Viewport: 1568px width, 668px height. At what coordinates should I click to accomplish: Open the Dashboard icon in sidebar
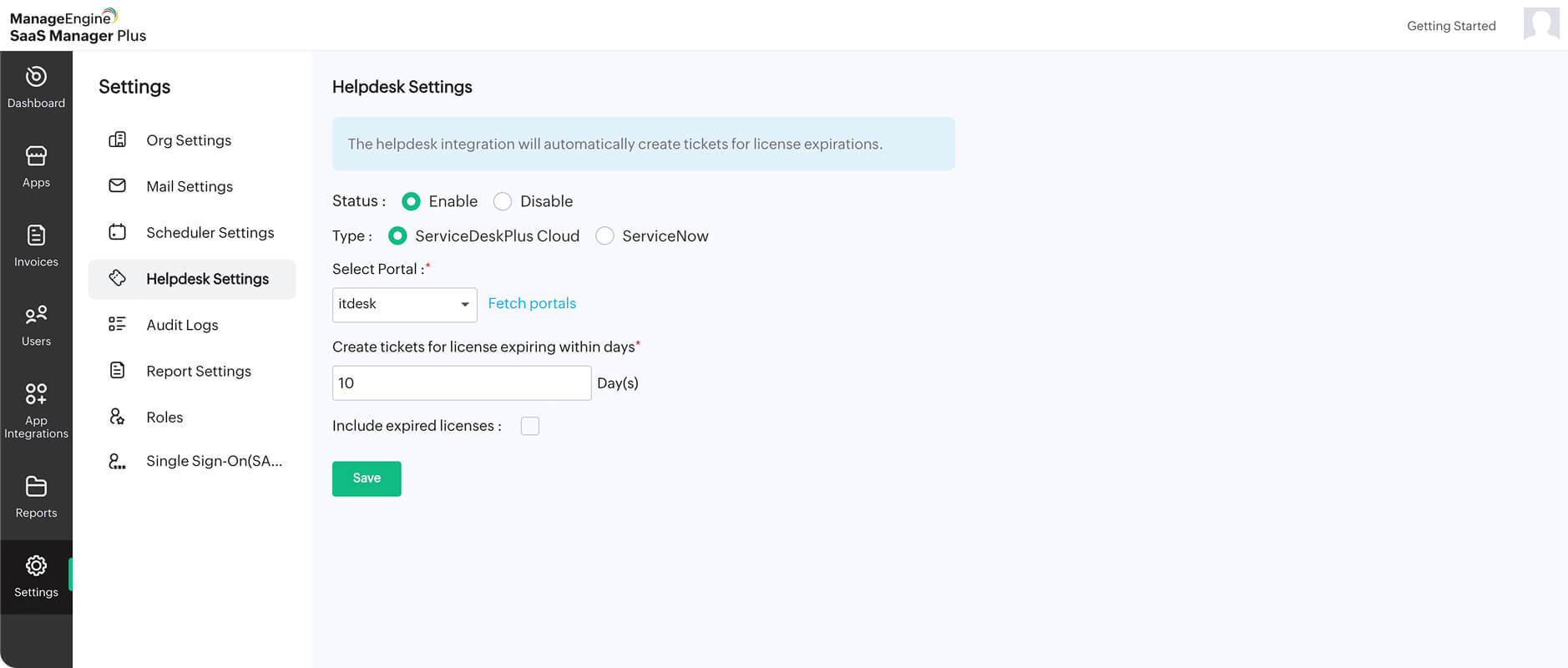point(36,77)
